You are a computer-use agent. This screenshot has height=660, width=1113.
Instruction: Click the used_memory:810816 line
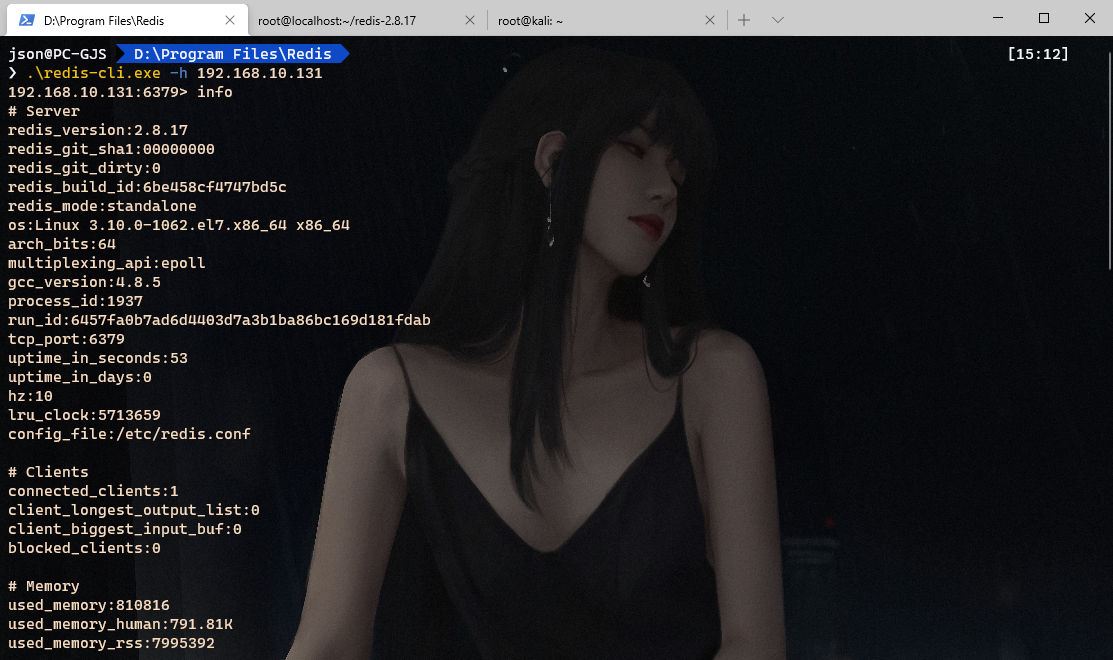point(89,605)
